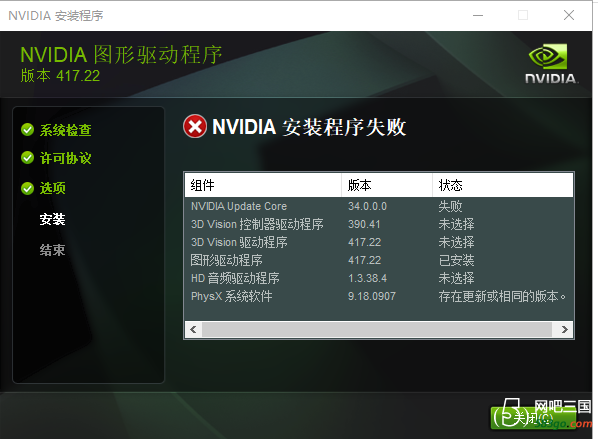Click the NVIDIA logo in the header

551,63
